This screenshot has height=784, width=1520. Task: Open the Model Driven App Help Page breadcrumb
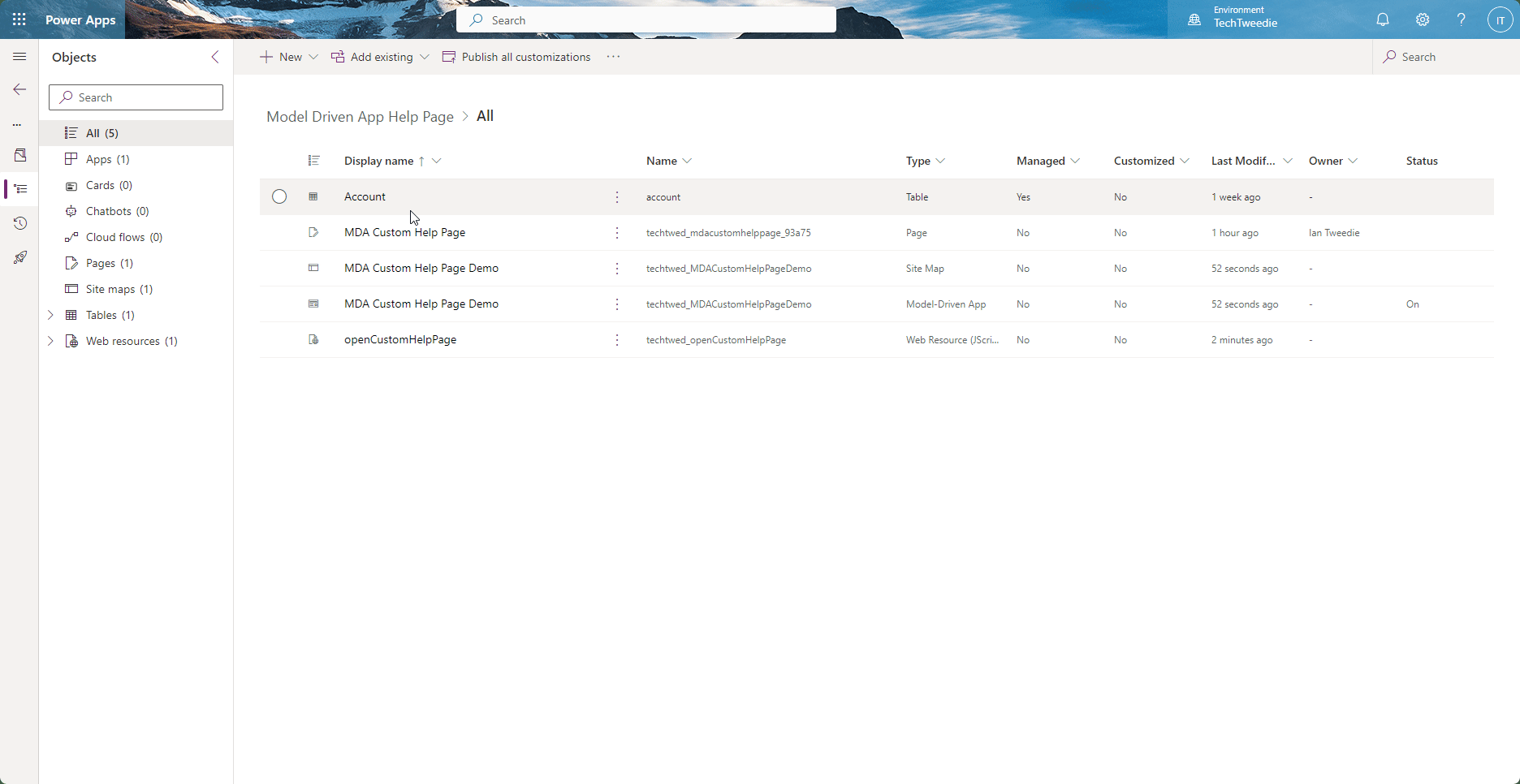pyautogui.click(x=360, y=116)
